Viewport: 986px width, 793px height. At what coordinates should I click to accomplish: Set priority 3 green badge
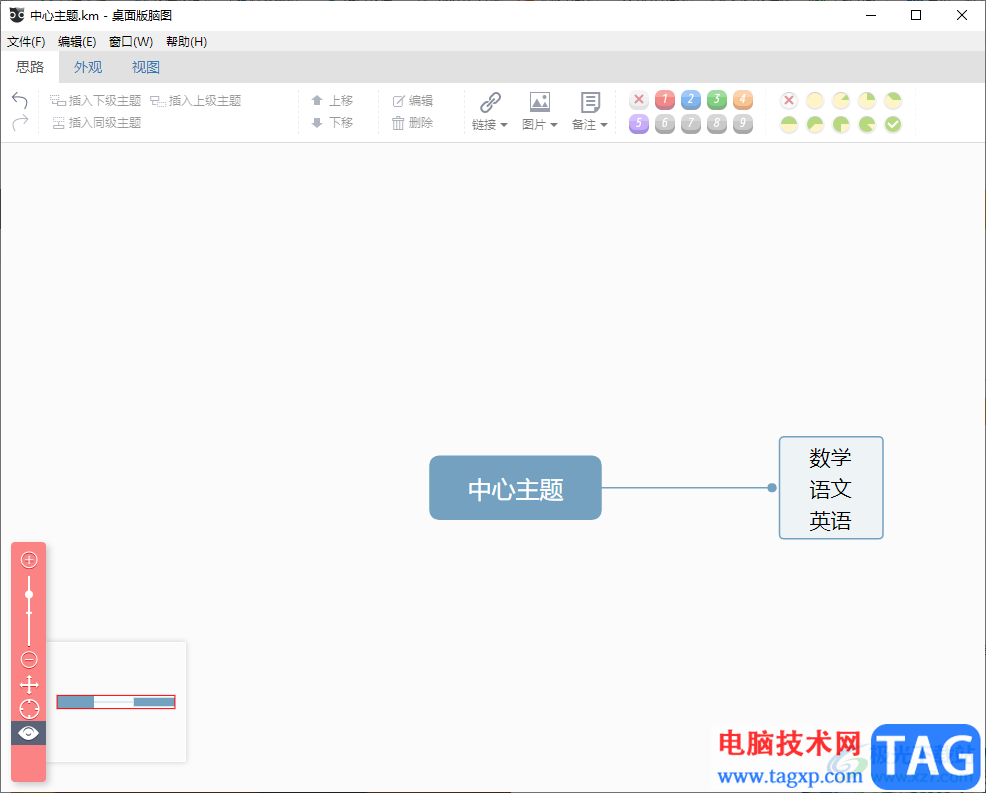point(716,99)
